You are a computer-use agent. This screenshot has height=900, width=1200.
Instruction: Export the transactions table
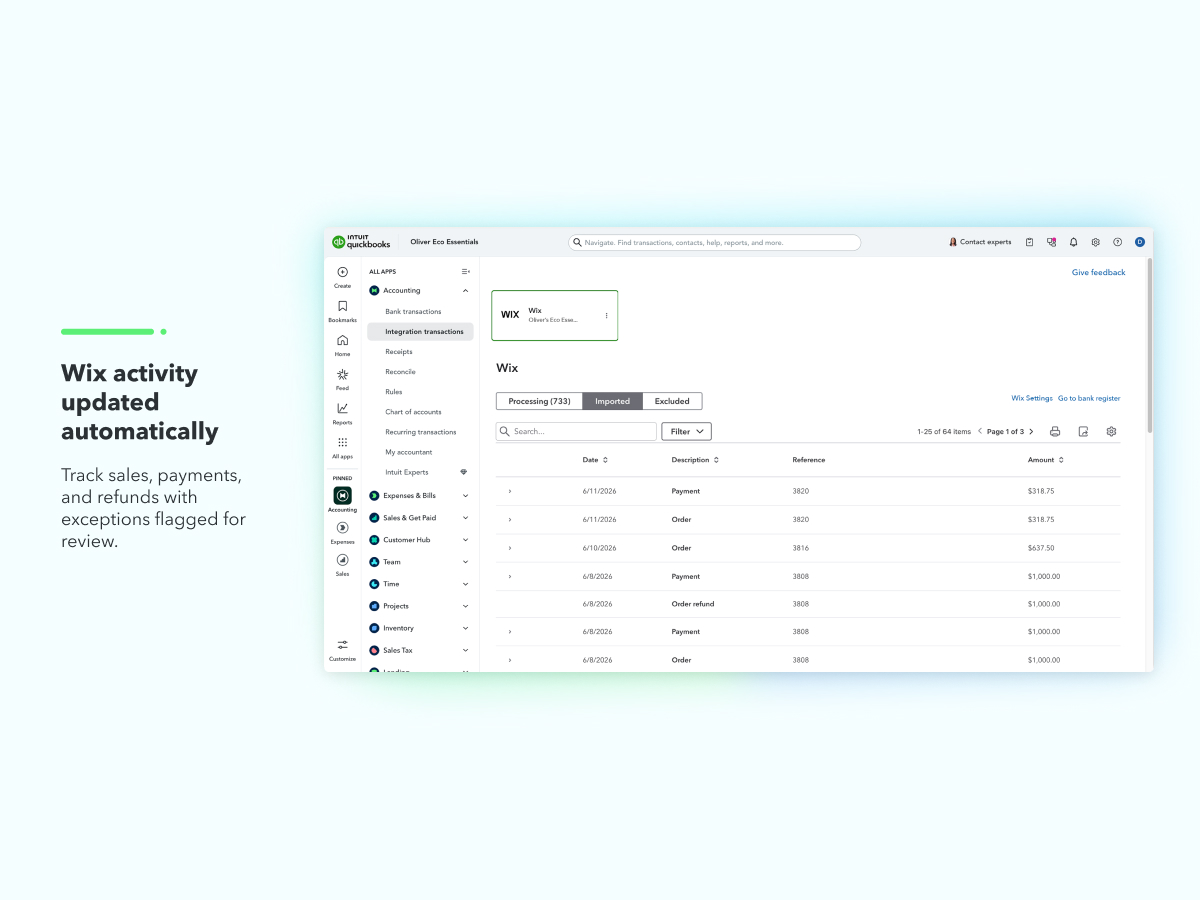(1083, 432)
